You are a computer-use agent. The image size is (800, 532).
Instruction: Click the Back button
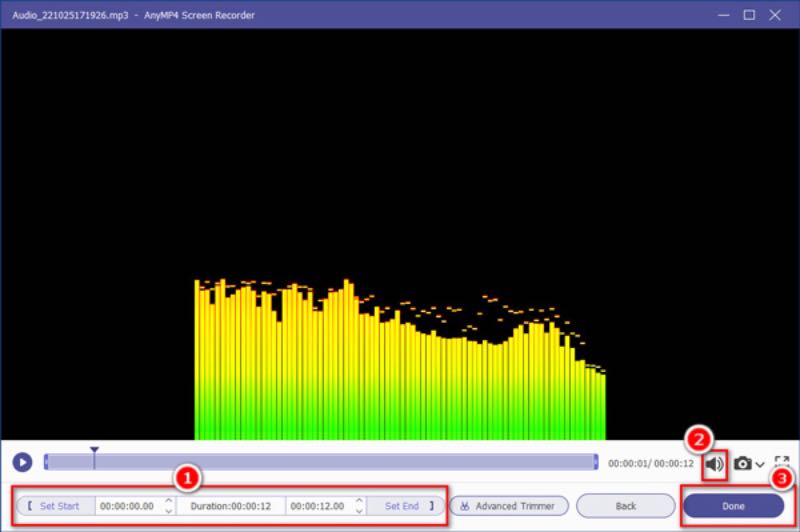tap(625, 506)
